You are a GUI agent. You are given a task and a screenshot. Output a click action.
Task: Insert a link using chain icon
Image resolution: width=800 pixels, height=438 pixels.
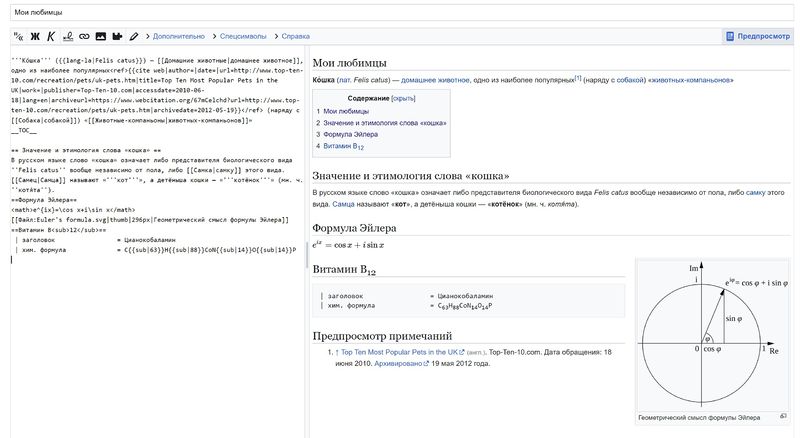click(84, 36)
